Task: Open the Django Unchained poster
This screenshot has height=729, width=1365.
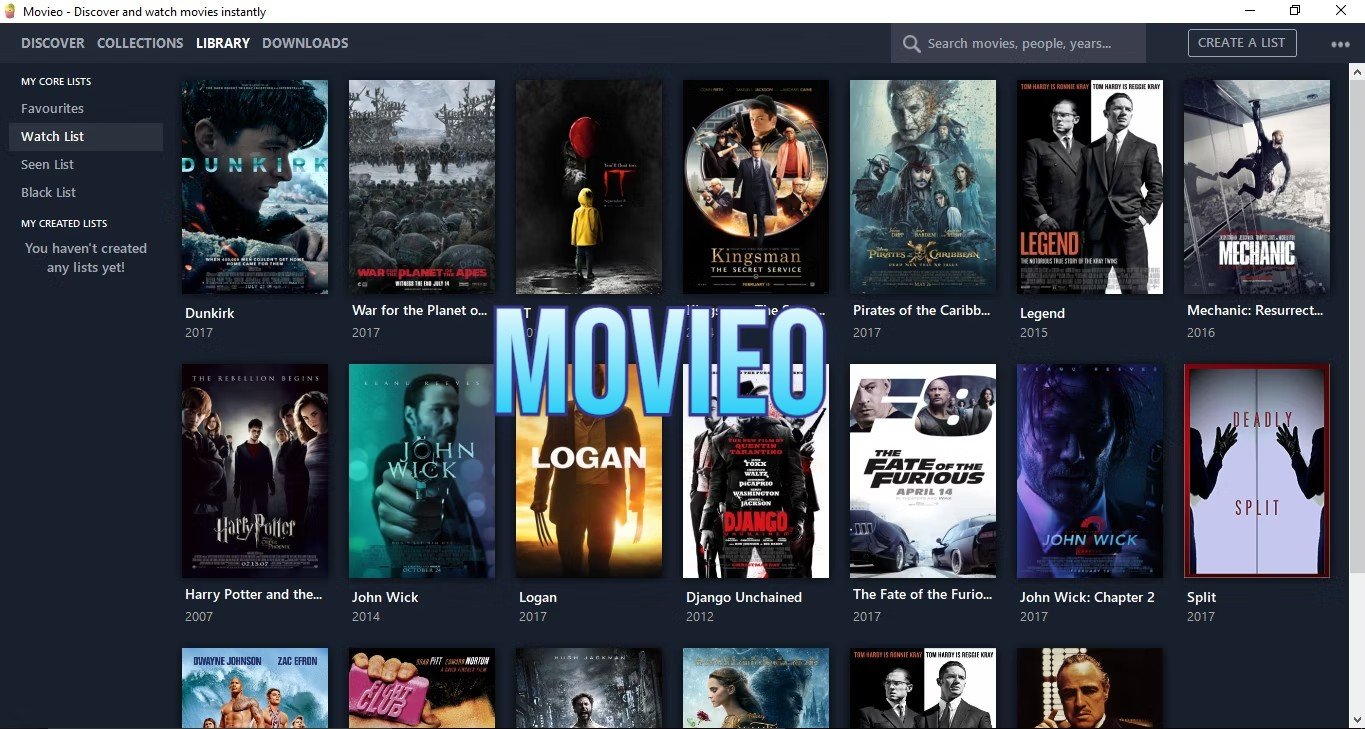Action: click(755, 471)
